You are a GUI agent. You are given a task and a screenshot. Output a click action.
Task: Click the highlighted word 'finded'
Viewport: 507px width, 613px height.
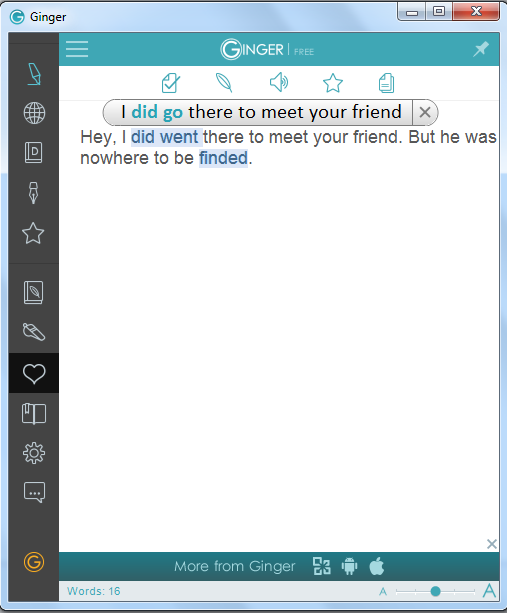point(223,158)
